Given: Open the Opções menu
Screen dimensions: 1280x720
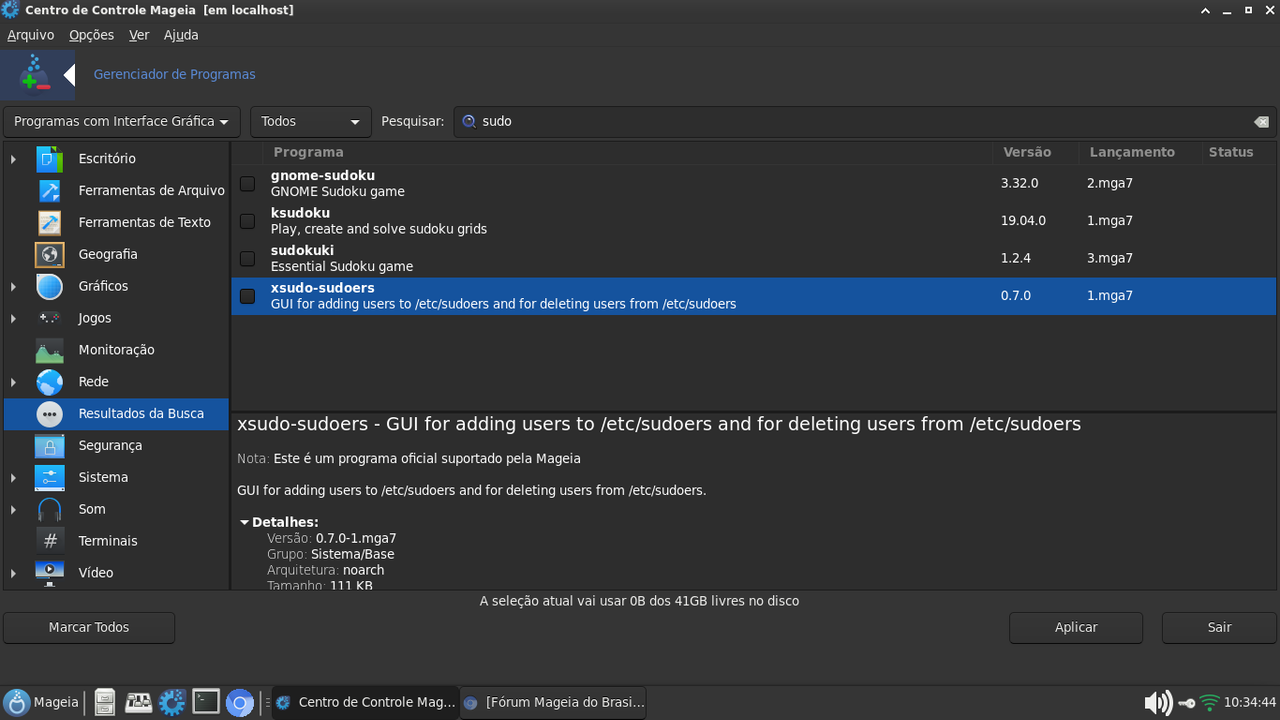Looking at the screenshot, I should (x=92, y=35).
